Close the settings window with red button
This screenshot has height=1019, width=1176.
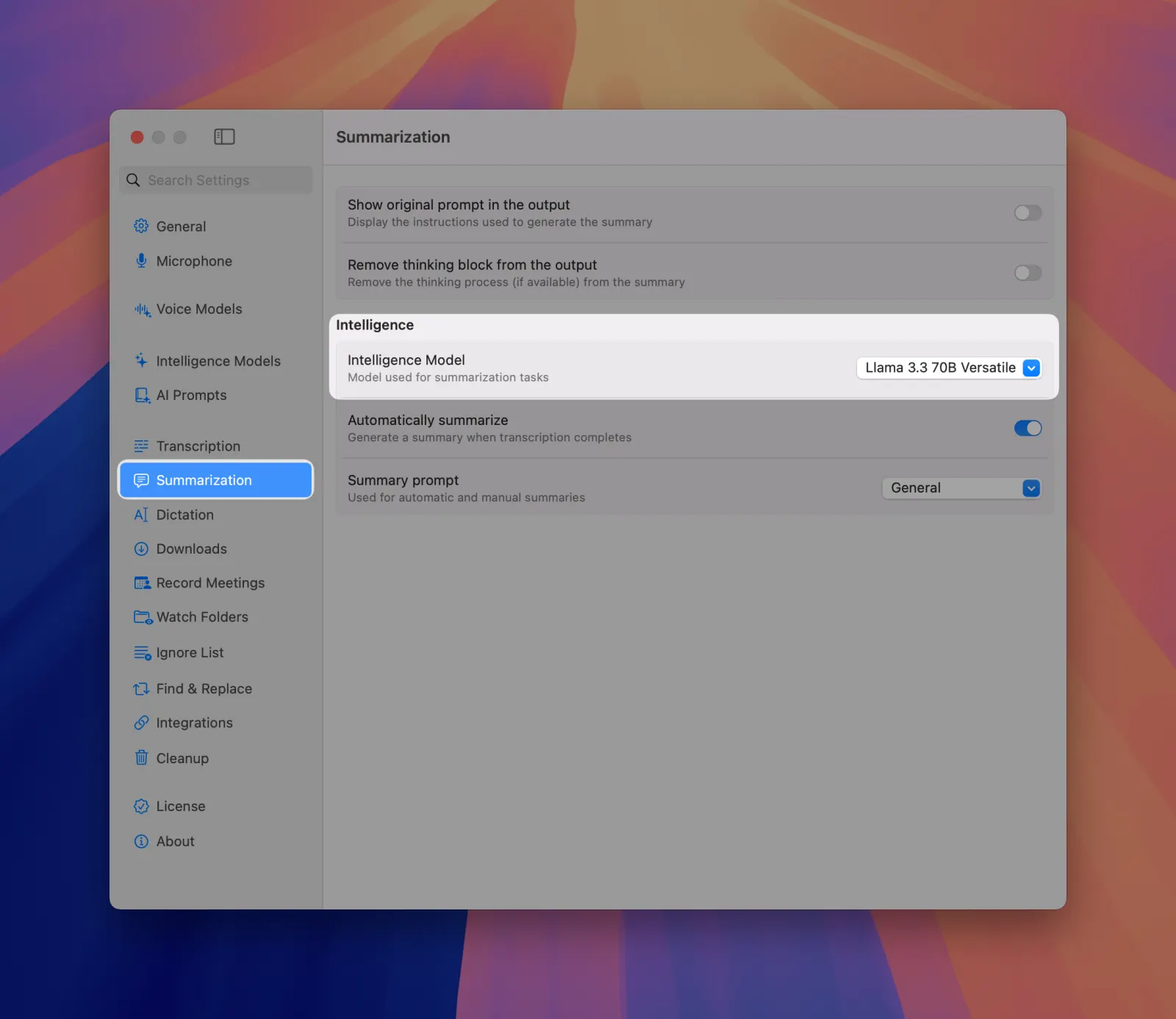click(x=137, y=137)
